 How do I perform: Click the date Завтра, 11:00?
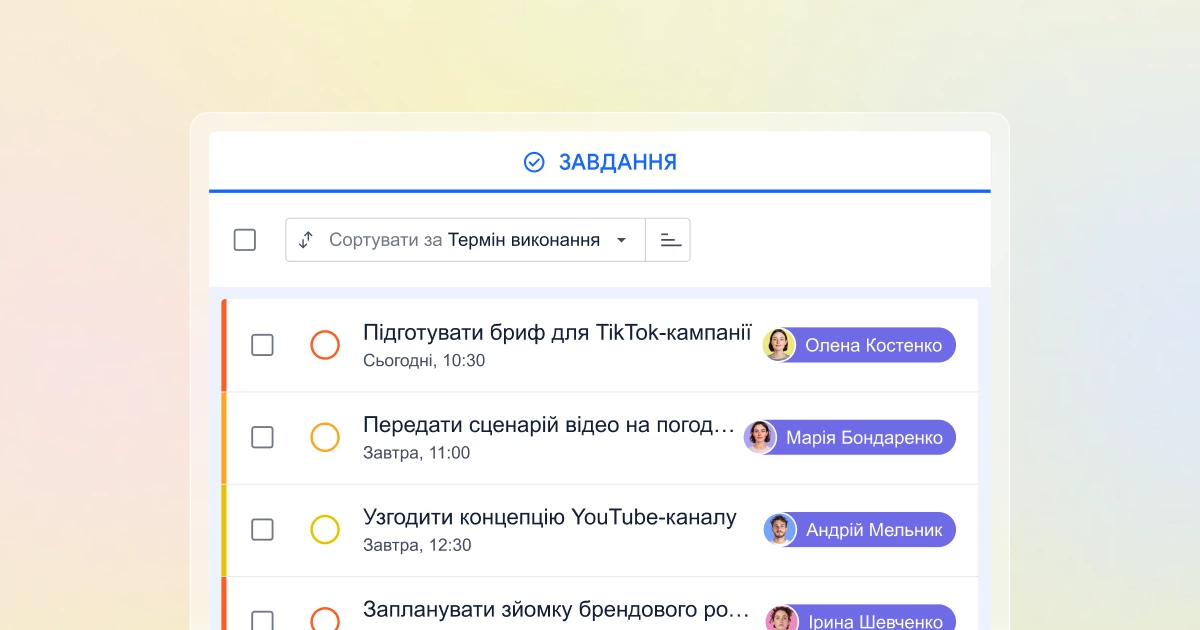point(416,453)
